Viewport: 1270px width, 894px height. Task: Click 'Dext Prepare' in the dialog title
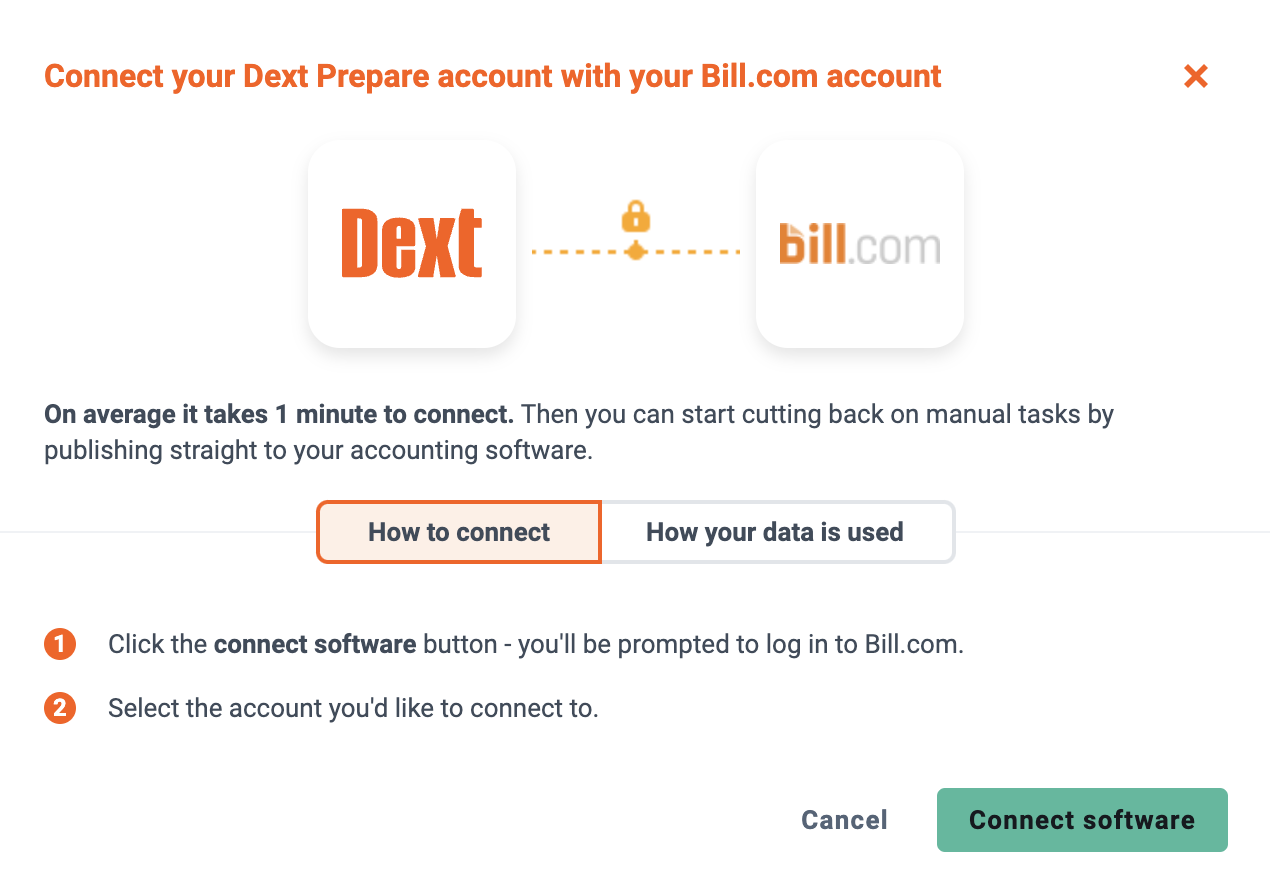[x=376, y=76]
